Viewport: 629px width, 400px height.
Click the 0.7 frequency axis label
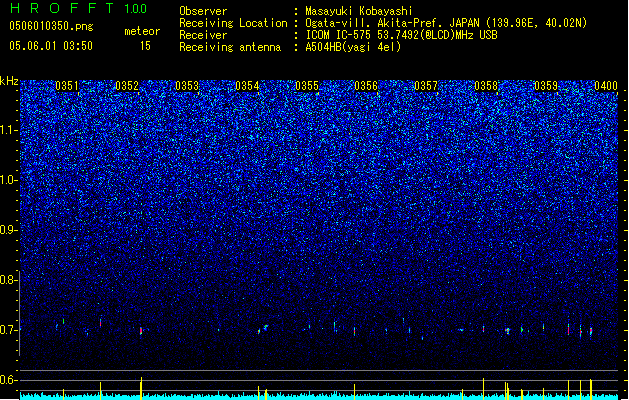pyautogui.click(x=9, y=330)
